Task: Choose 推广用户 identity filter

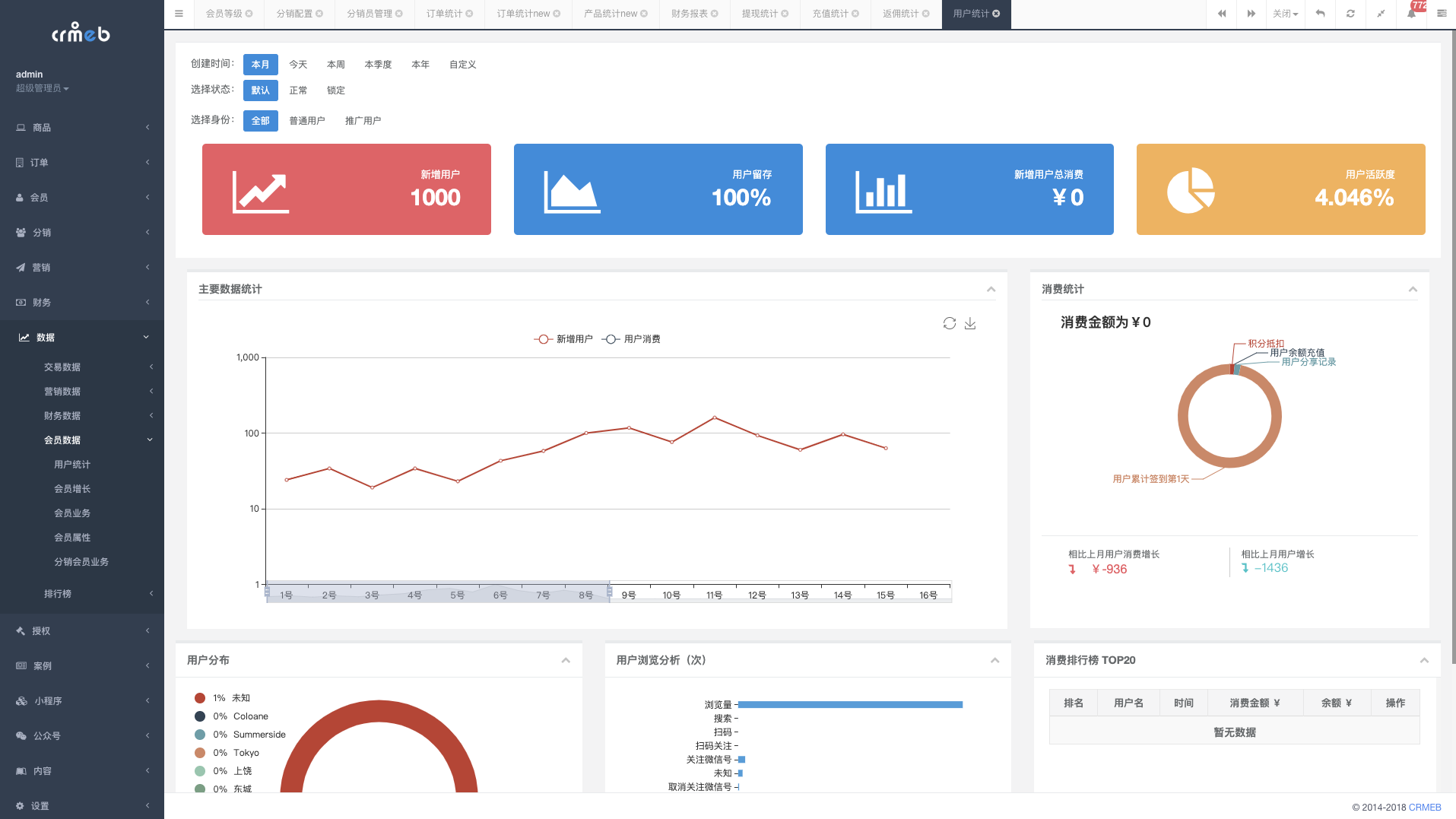Action: coord(363,120)
